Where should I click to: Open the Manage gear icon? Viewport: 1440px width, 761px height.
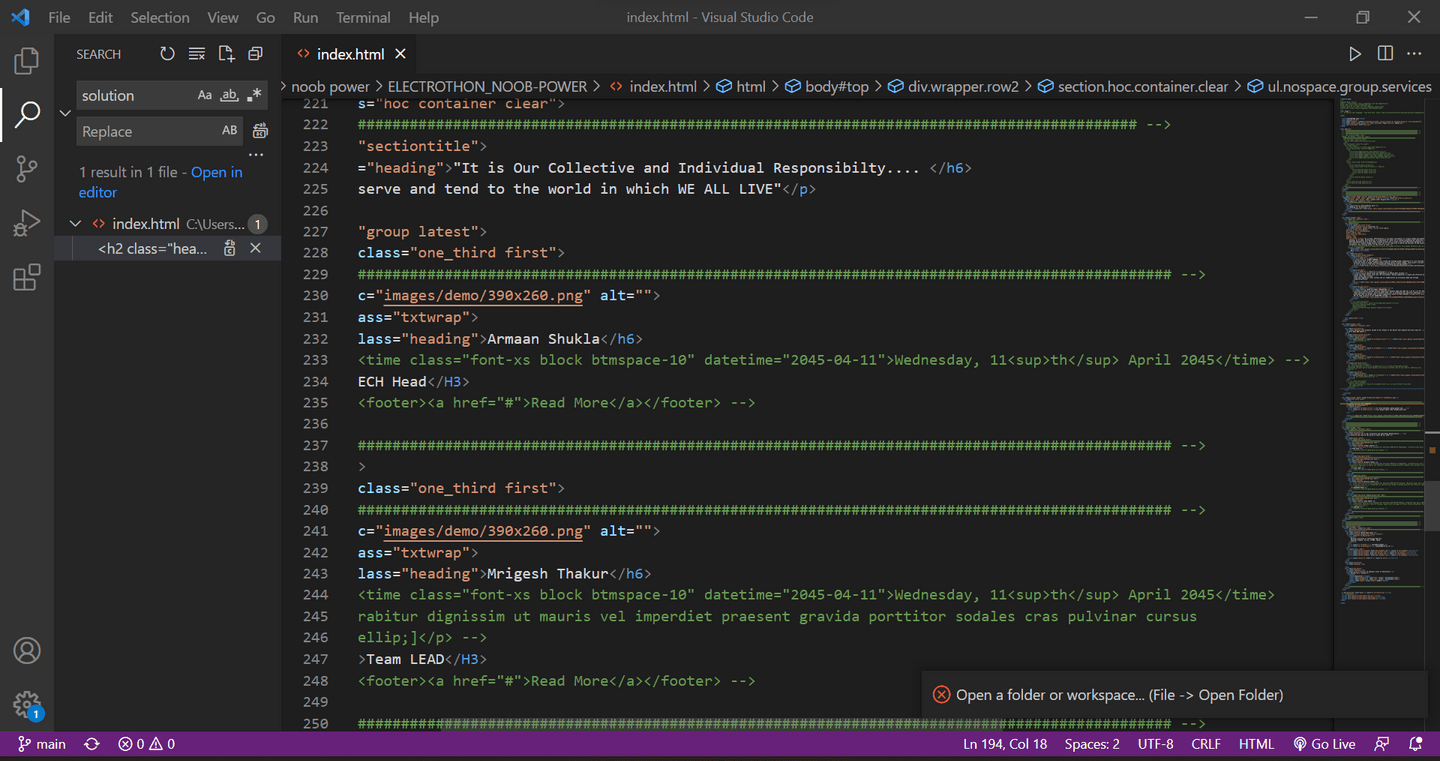click(27, 704)
